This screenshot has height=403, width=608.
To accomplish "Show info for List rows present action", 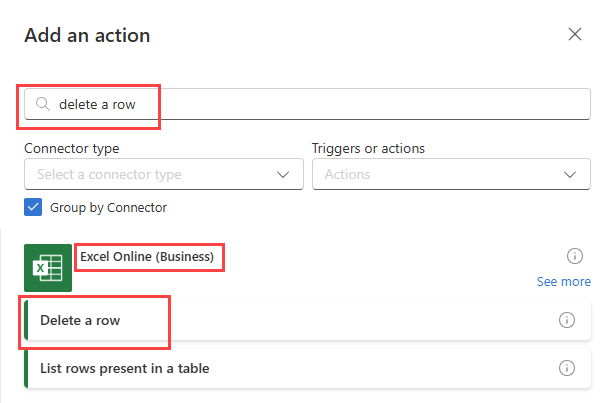I will click(x=566, y=368).
